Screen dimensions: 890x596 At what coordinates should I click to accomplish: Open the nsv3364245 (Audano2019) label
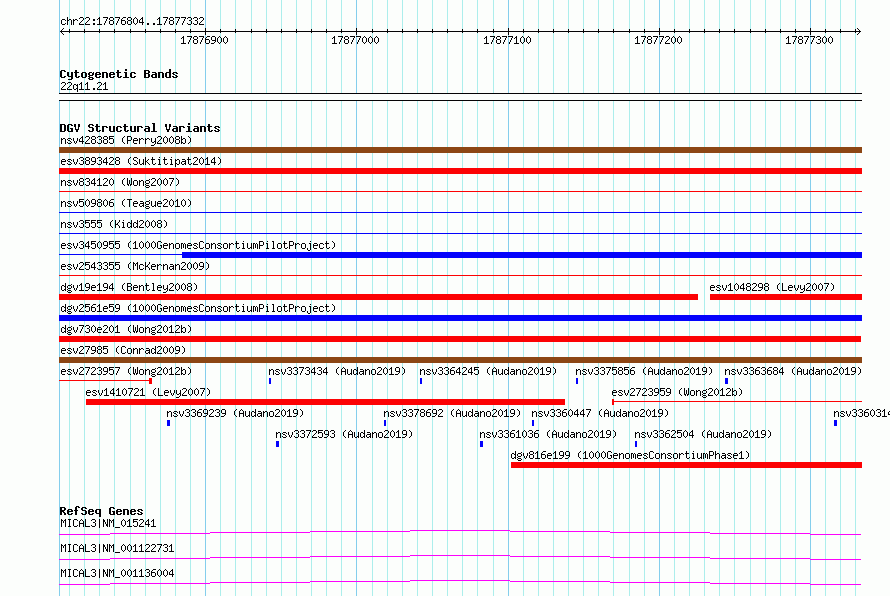click(x=488, y=371)
